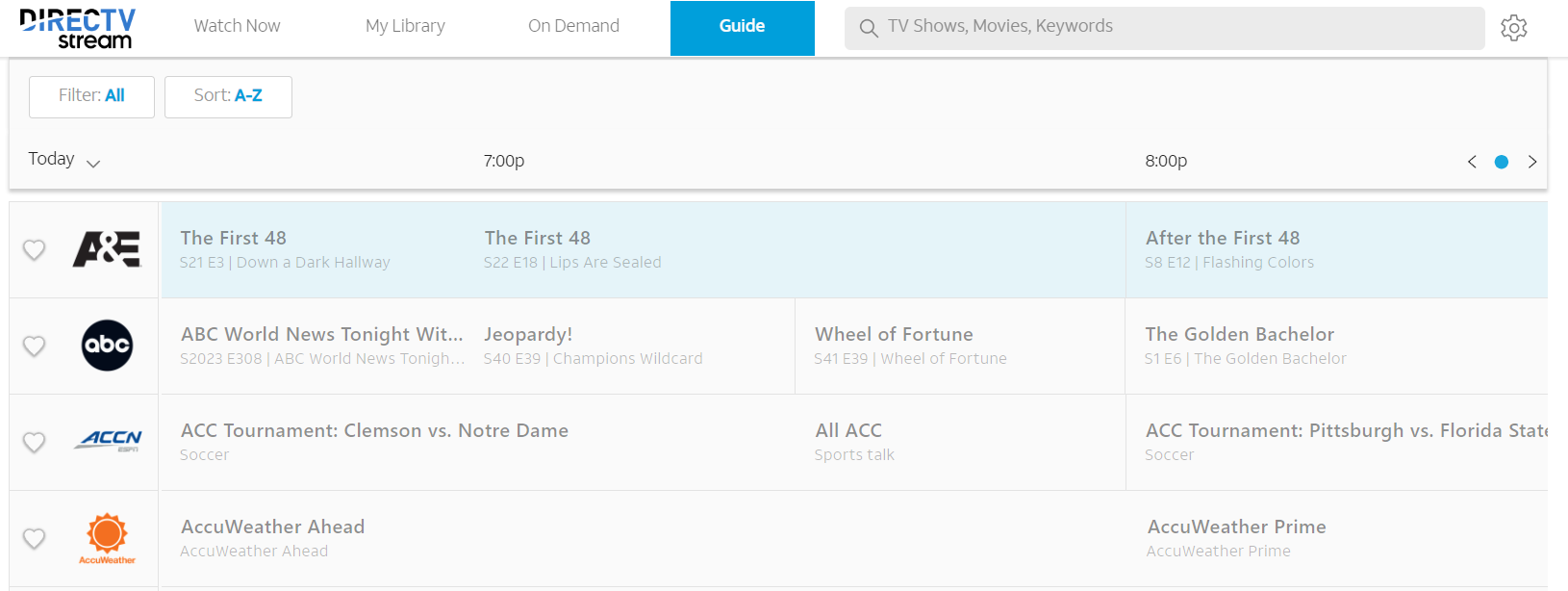1568x591 pixels.
Task: Open the Filter: All dropdown
Action: coord(91,96)
